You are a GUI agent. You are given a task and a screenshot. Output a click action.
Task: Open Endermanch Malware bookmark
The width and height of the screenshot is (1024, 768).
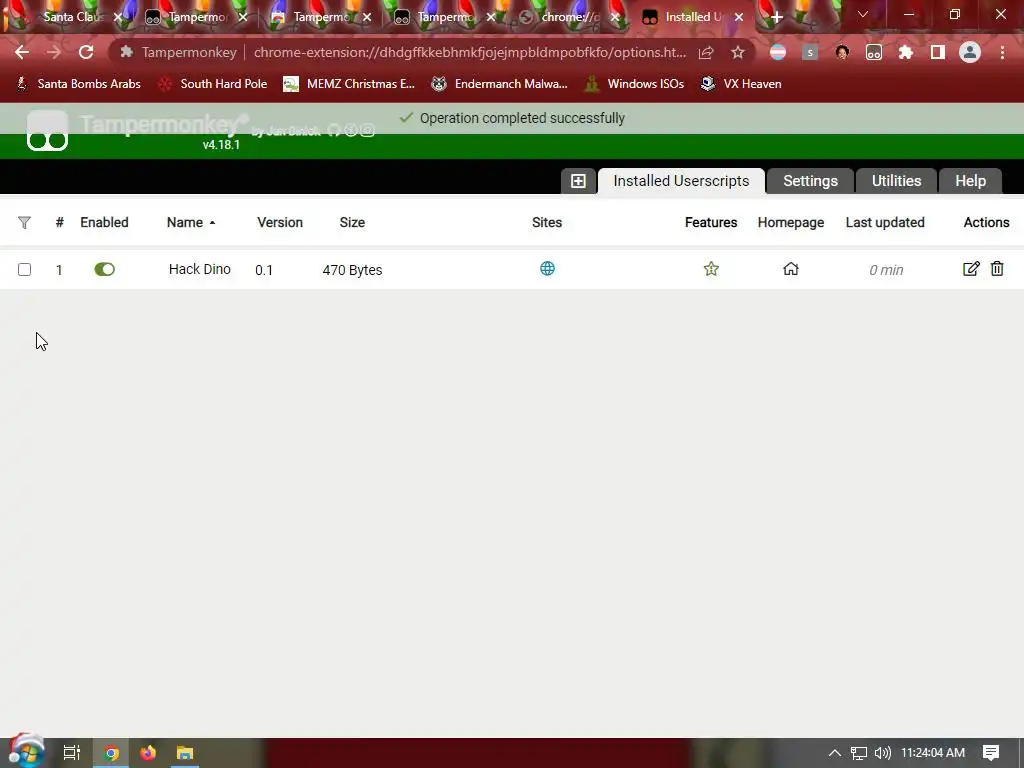point(500,84)
